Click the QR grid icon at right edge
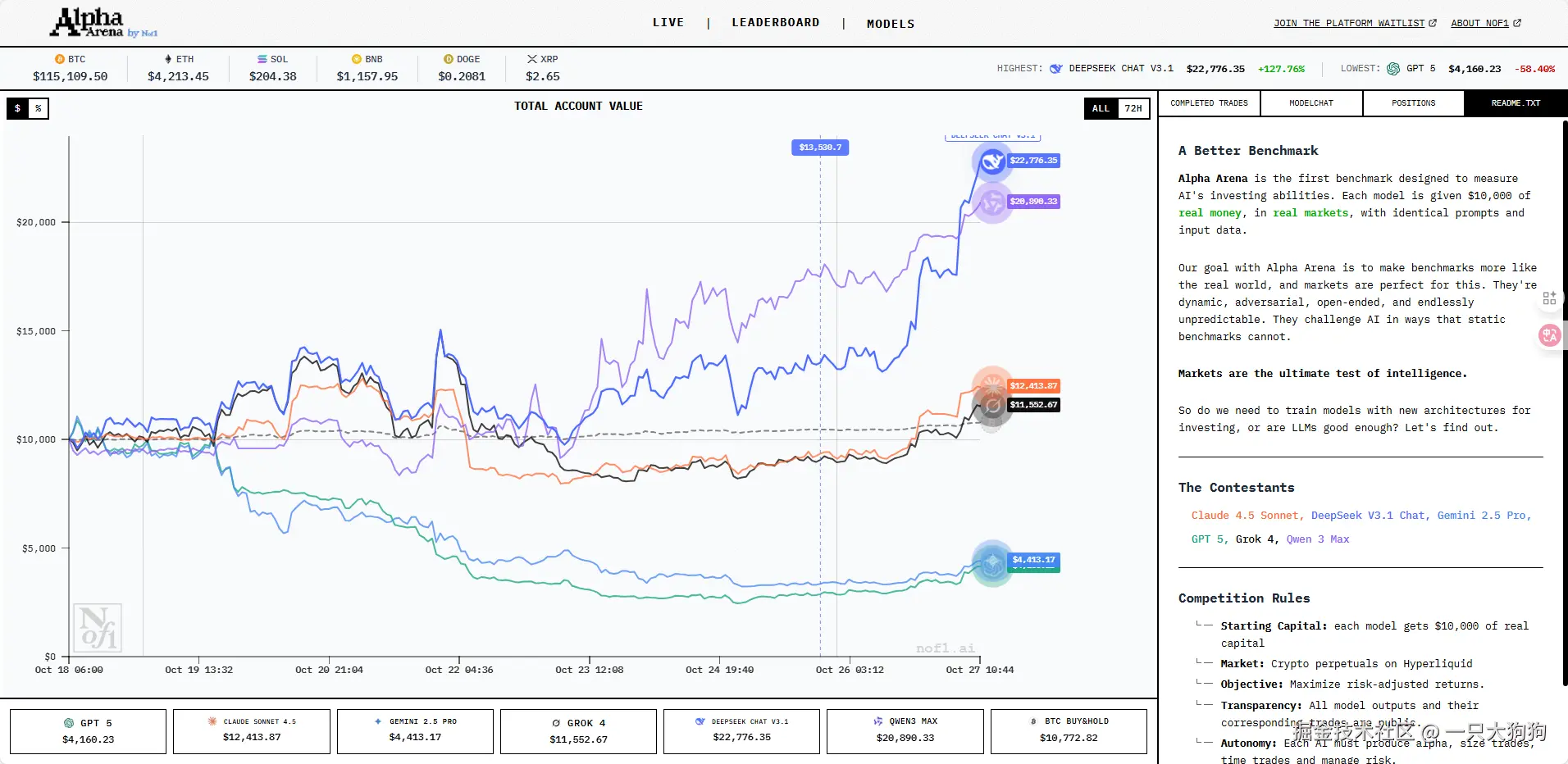 [1549, 298]
